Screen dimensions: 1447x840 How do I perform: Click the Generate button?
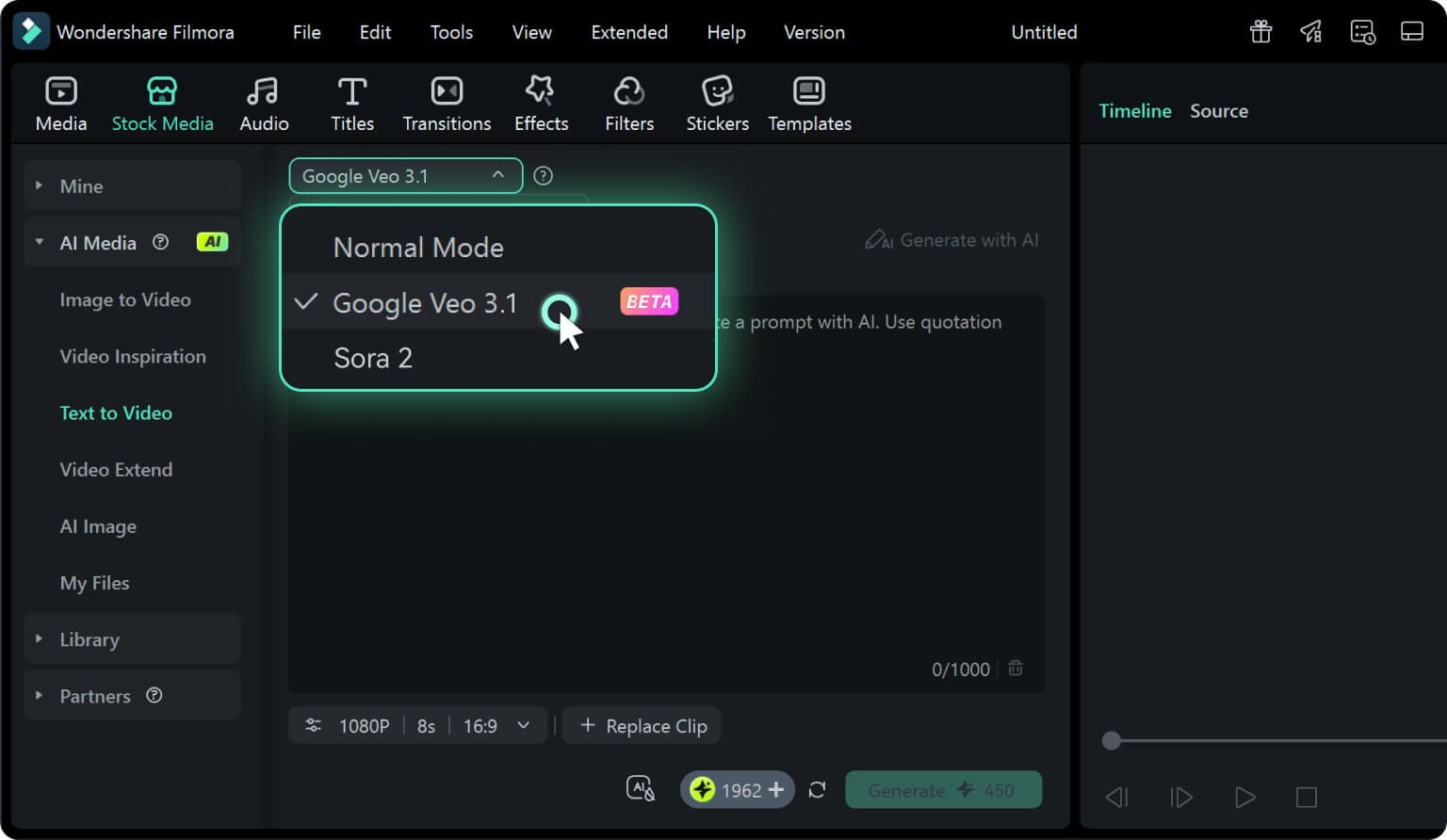point(943,789)
